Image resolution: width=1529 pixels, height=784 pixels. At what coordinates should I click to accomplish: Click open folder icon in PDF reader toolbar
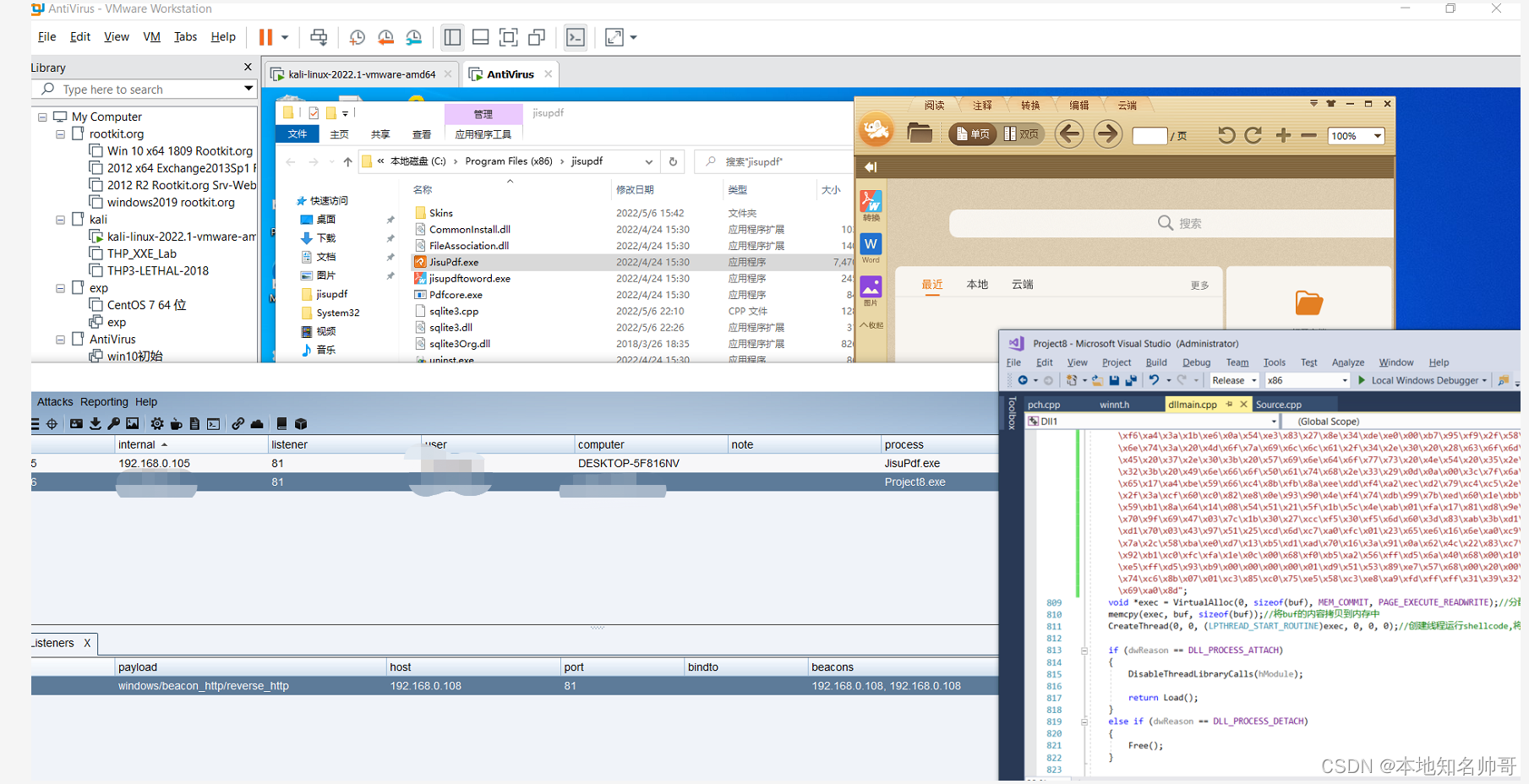click(x=920, y=133)
